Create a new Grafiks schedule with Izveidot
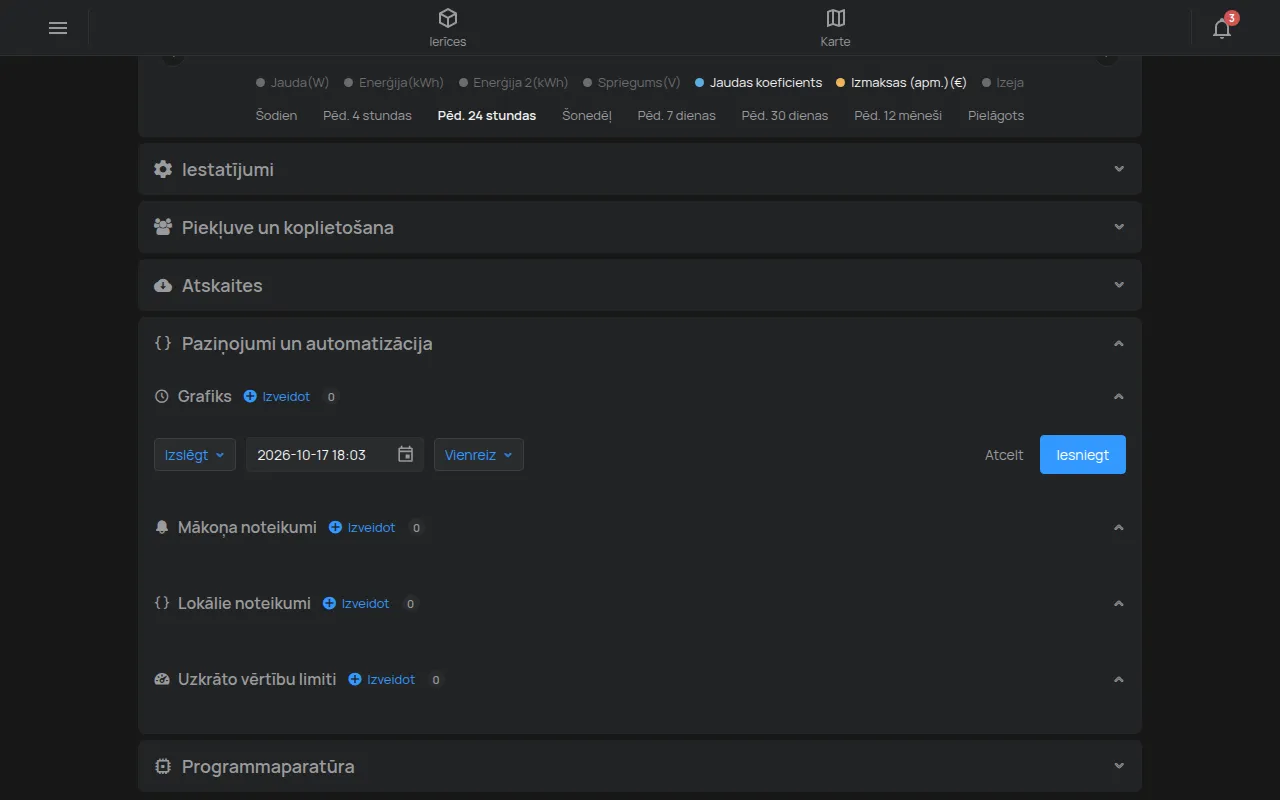Image resolution: width=1280 pixels, height=800 pixels. [277, 397]
